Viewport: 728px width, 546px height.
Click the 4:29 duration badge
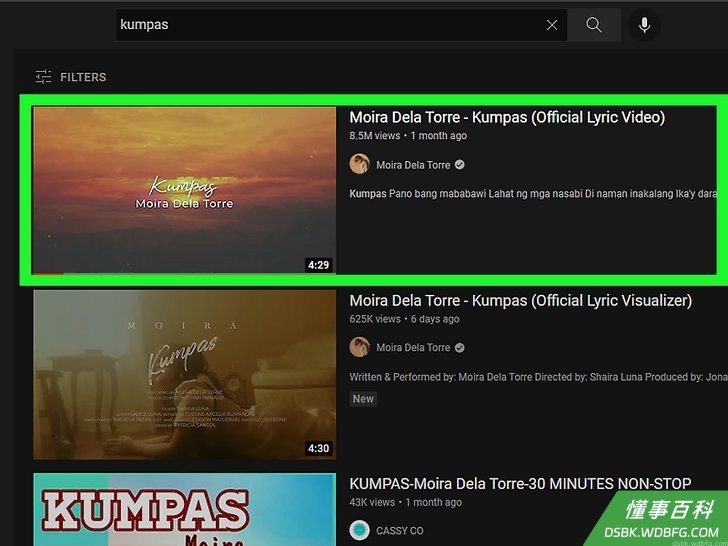pos(318,265)
